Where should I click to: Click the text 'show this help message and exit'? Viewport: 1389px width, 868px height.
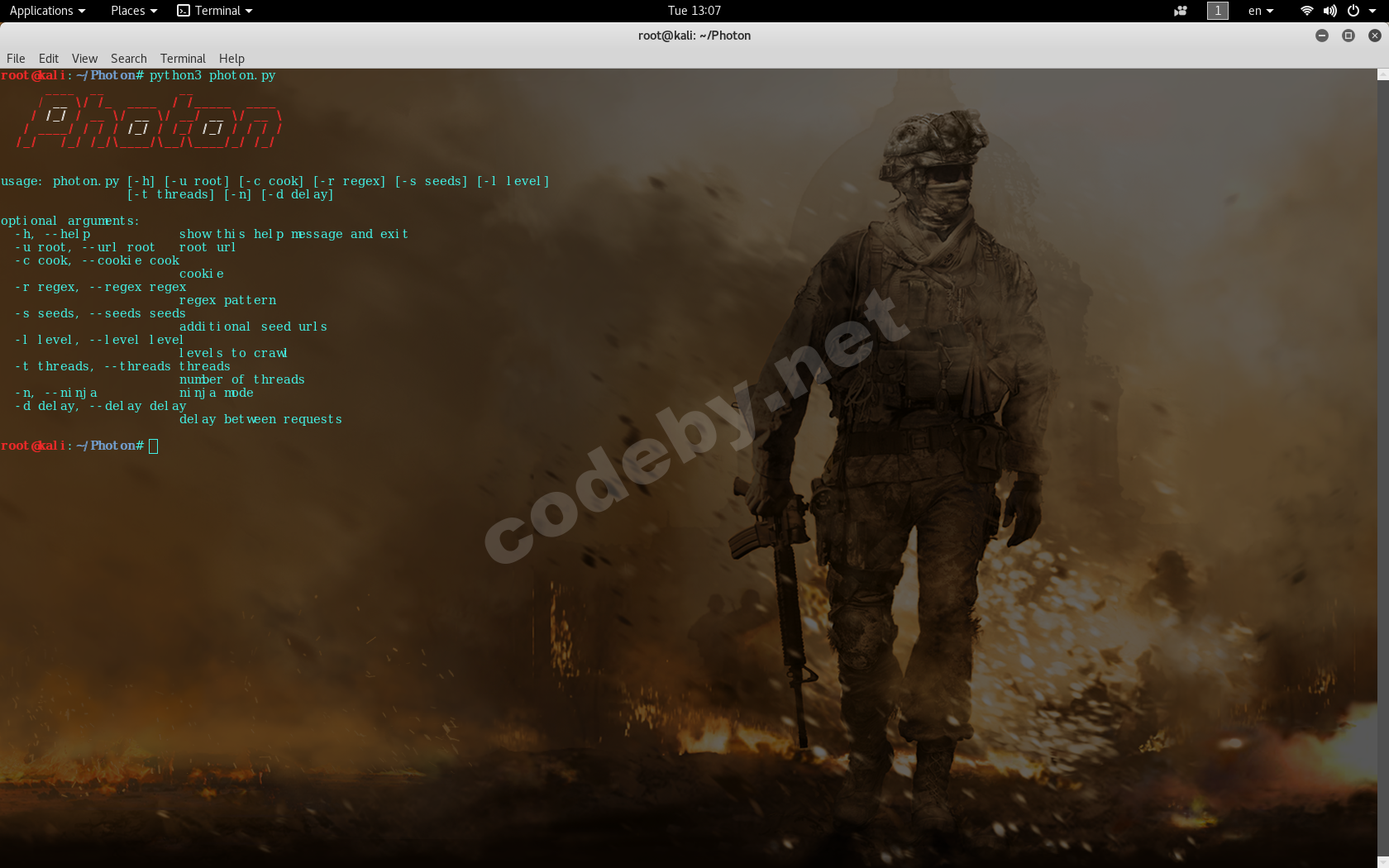(x=294, y=234)
